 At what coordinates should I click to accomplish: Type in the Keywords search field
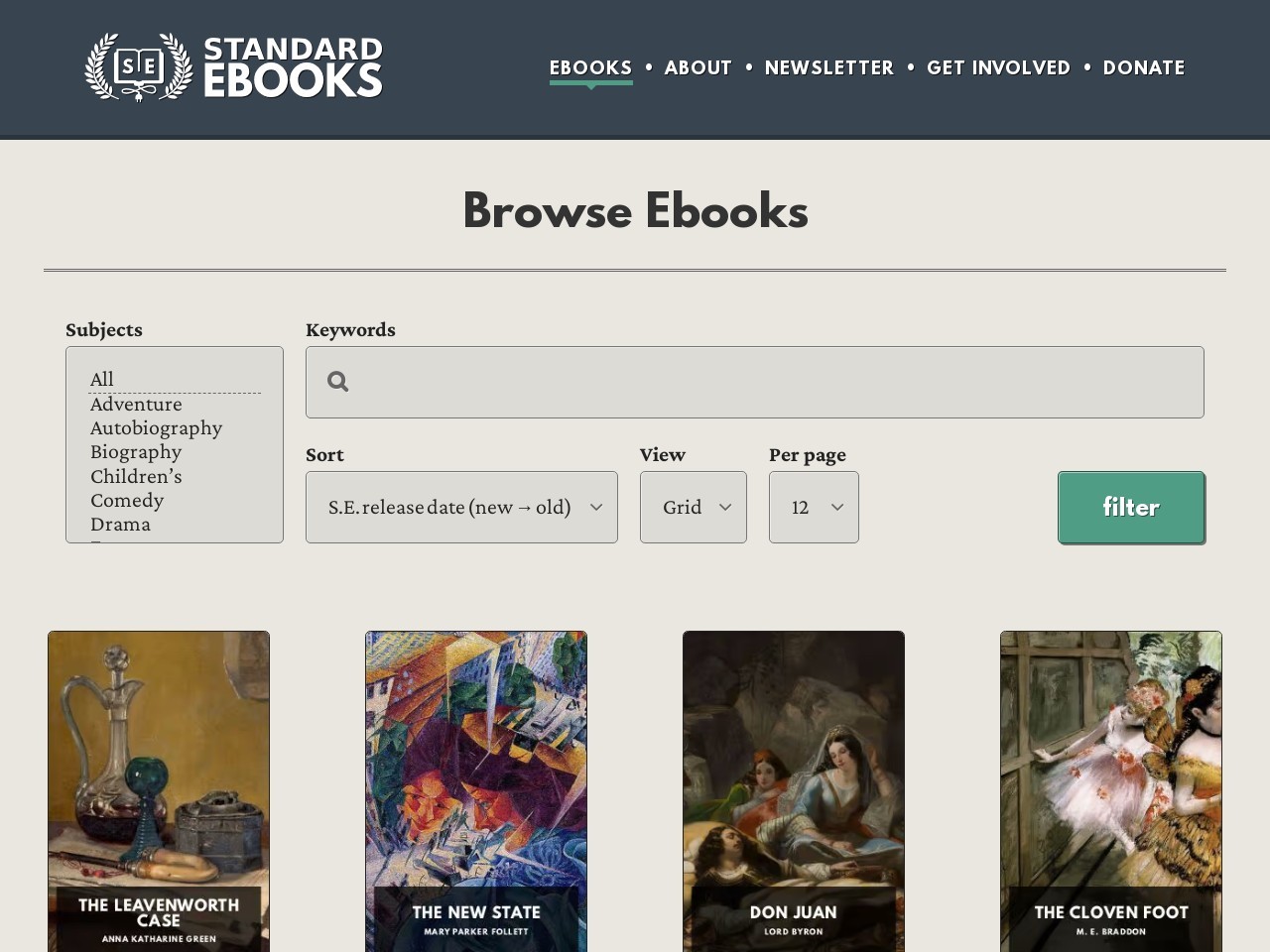pos(774,382)
